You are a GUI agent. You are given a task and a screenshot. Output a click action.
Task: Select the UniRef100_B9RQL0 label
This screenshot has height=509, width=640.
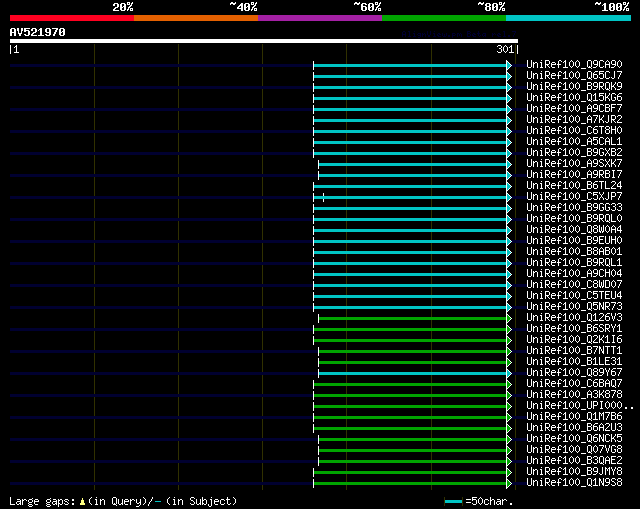(574, 219)
